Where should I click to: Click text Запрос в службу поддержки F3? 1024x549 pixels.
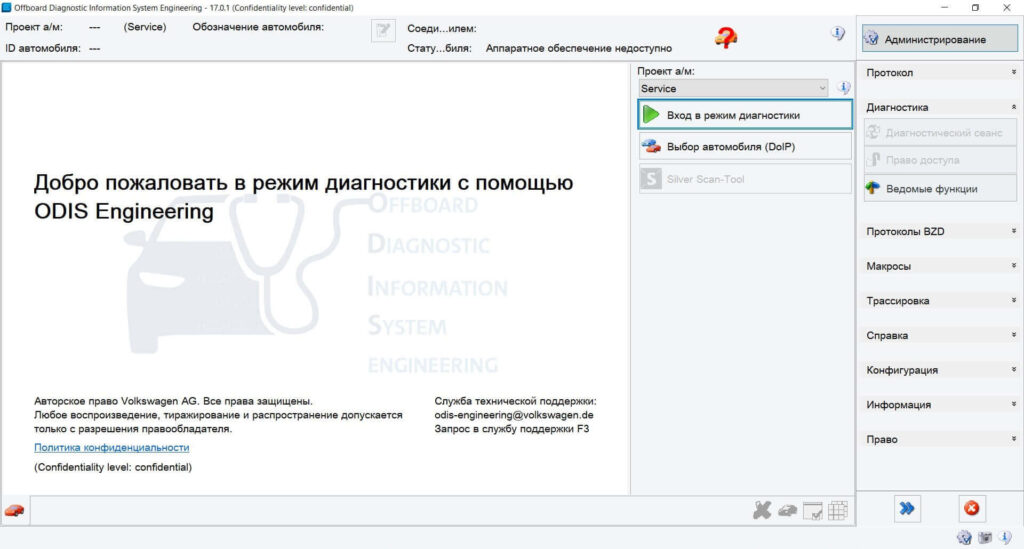(512, 429)
